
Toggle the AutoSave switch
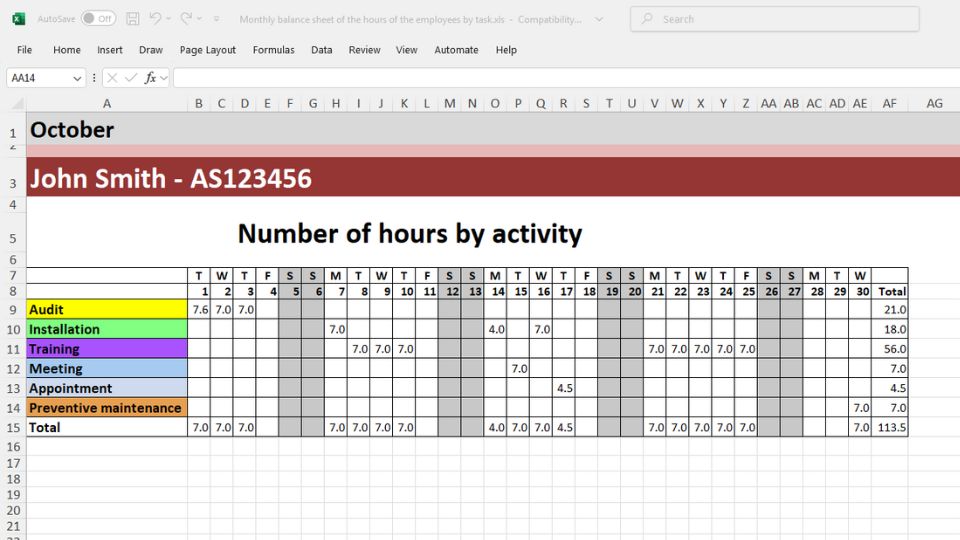[98, 19]
